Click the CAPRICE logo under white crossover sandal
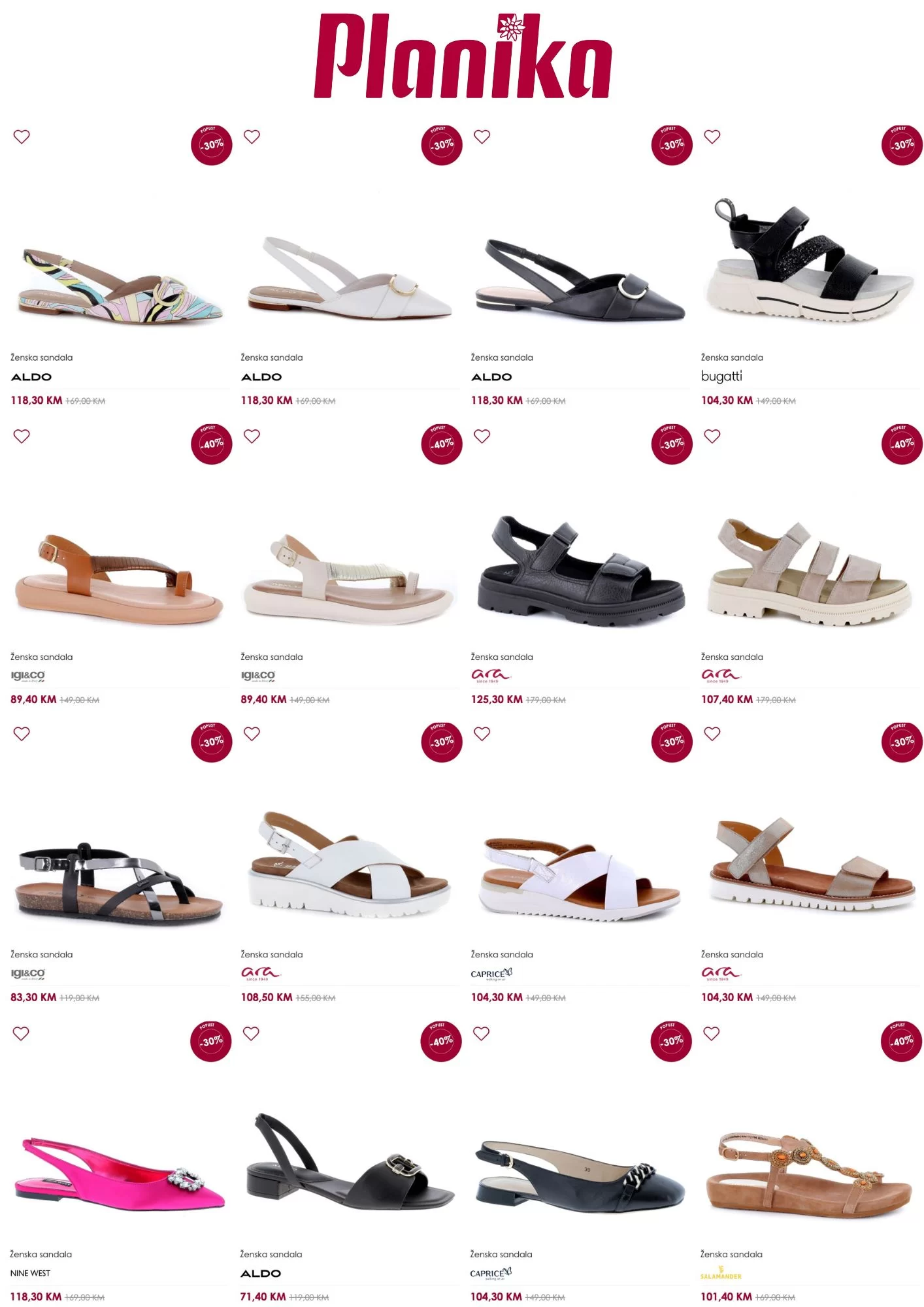Image resolution: width=924 pixels, height=1307 pixels. [491, 974]
